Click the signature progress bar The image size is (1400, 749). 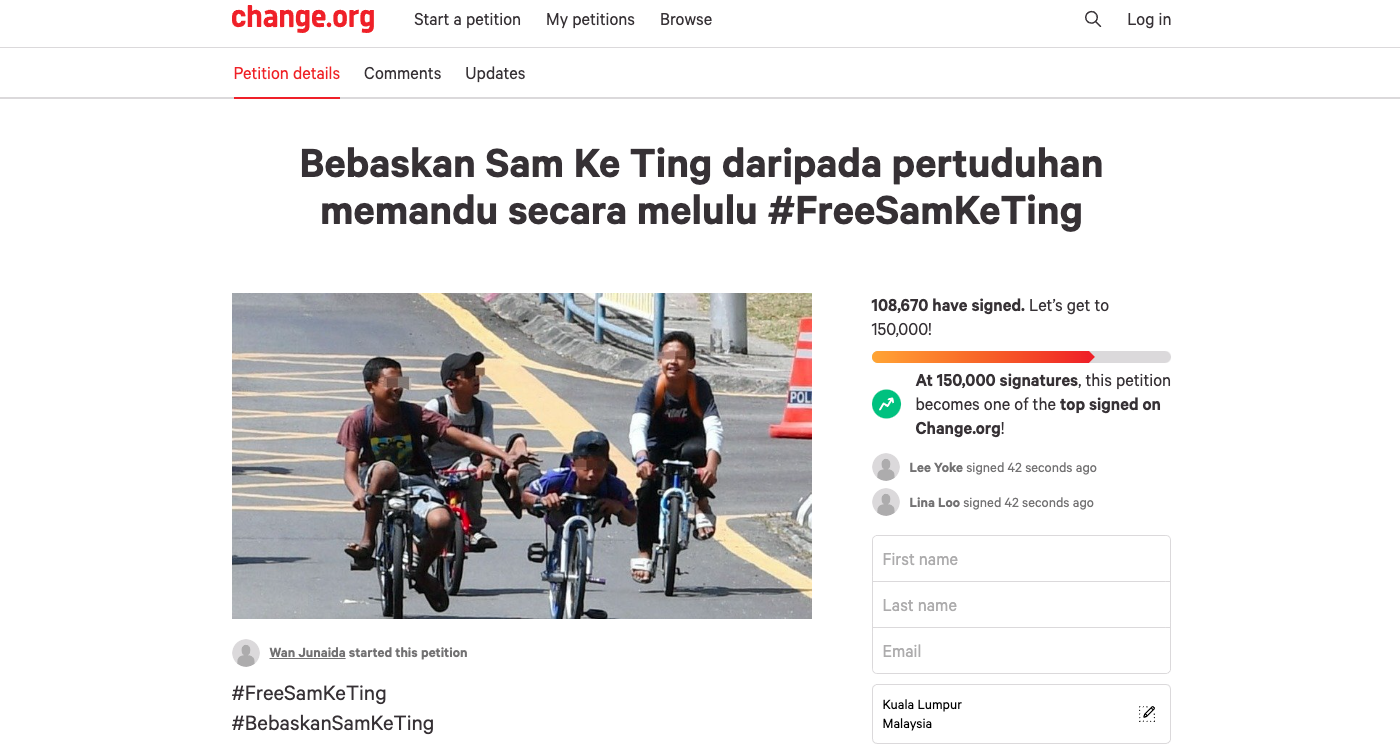1021,357
